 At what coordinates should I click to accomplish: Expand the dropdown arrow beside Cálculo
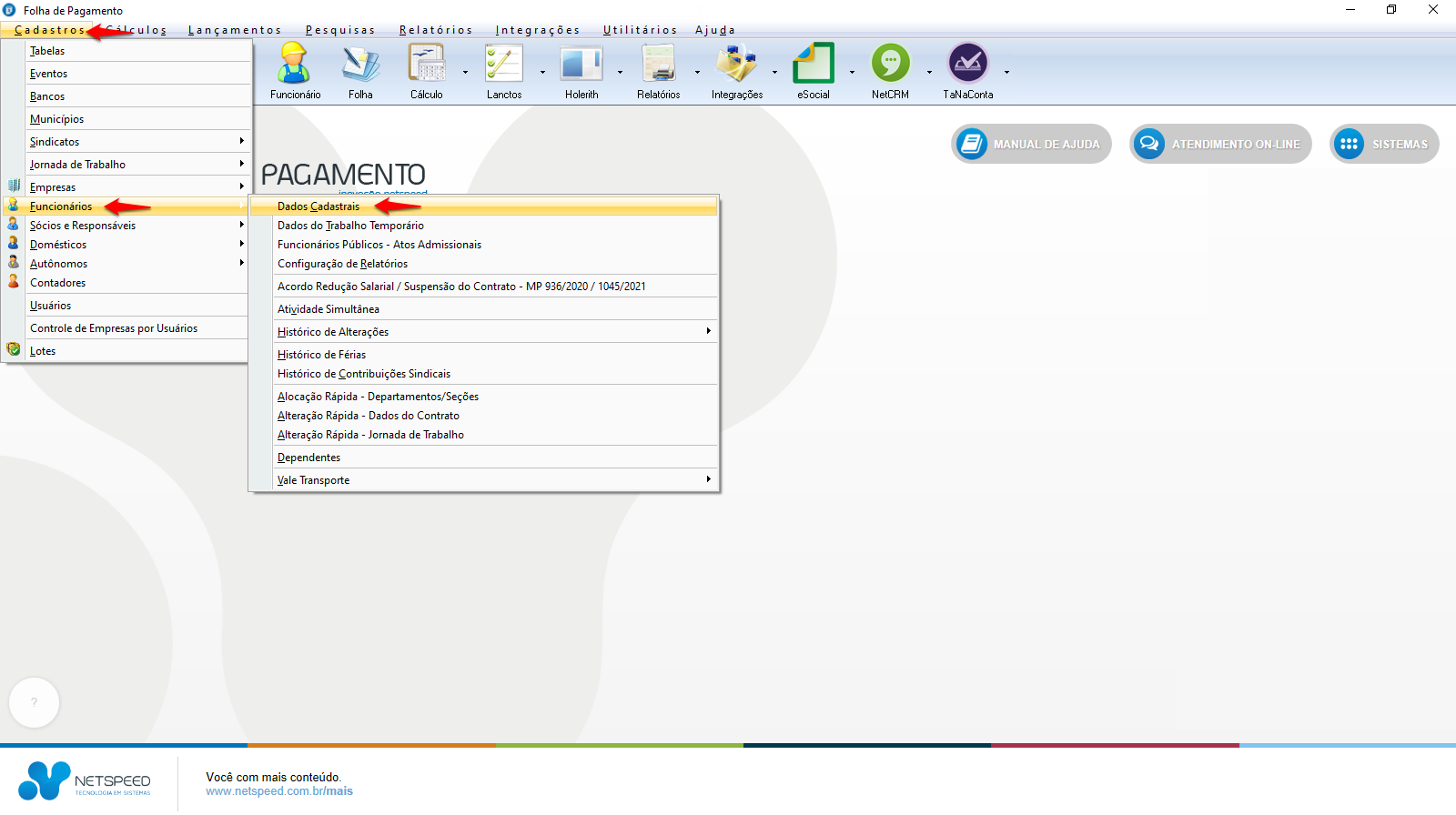[x=465, y=72]
